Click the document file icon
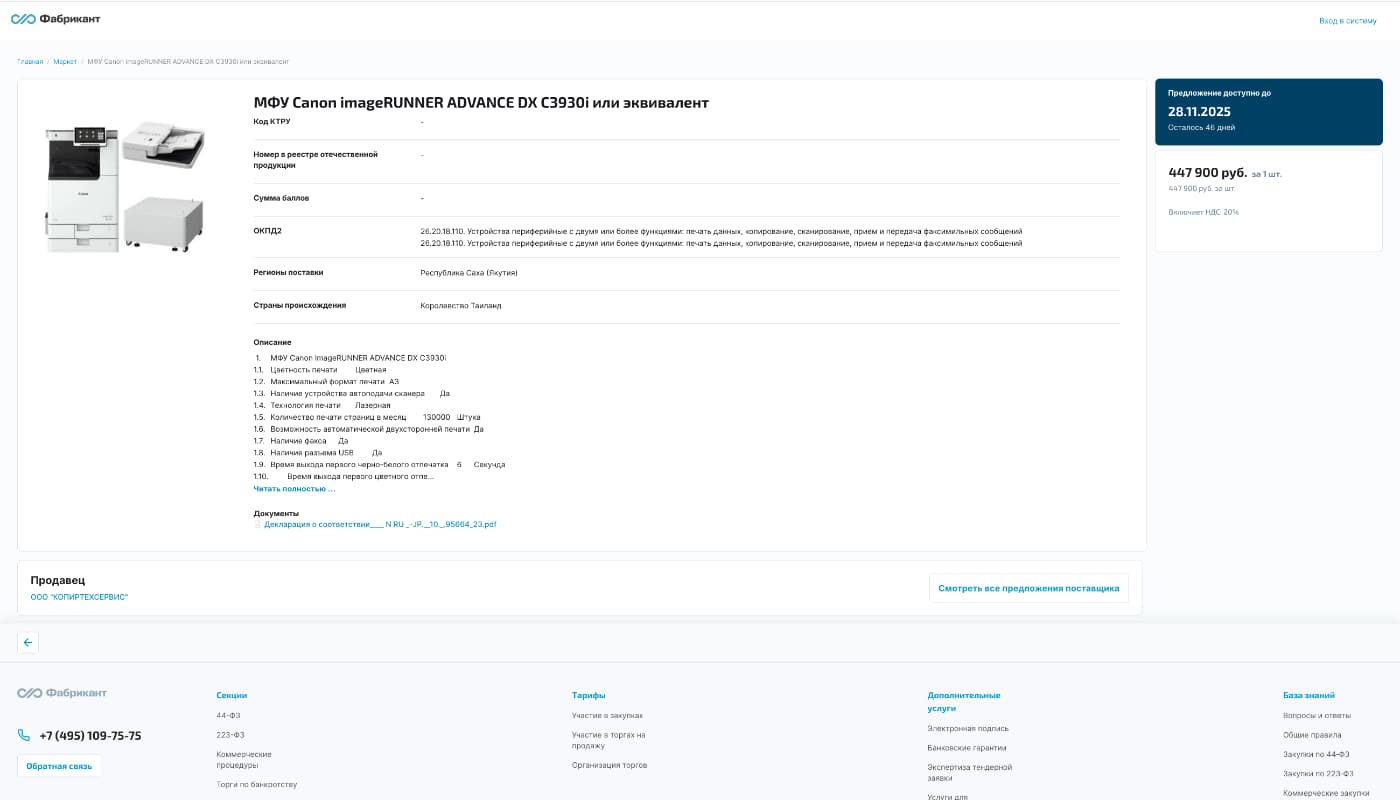Screen dimensions: 1400x800 click(x=257, y=524)
